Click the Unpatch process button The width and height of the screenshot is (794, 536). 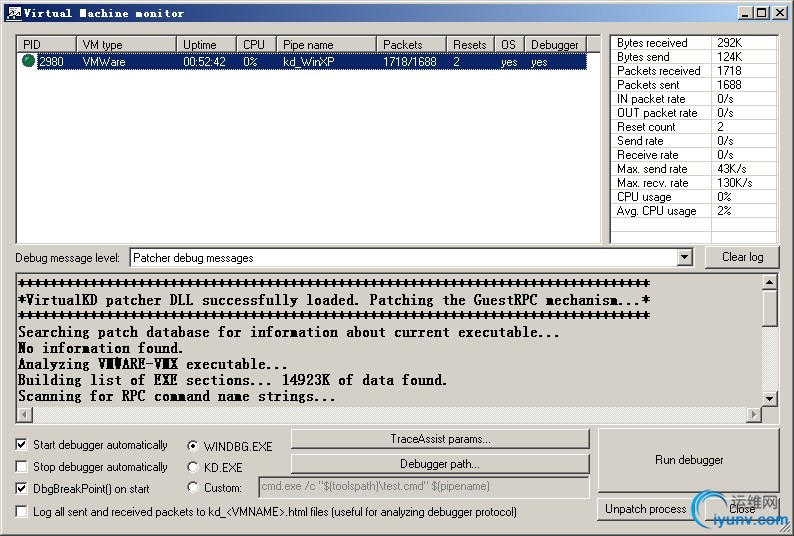point(645,509)
